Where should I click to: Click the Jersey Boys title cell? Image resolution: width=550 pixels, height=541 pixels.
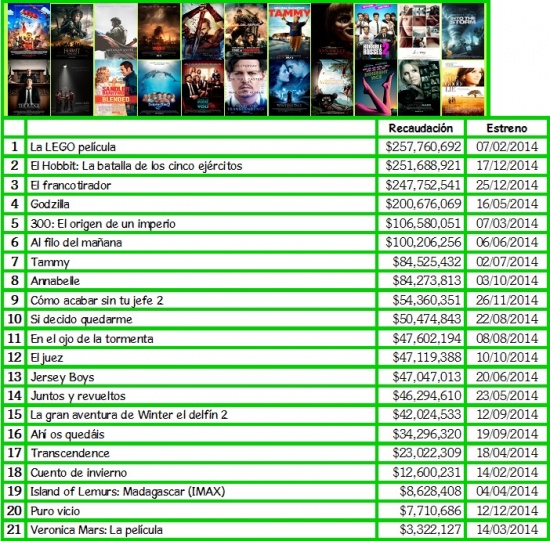[x=201, y=377]
